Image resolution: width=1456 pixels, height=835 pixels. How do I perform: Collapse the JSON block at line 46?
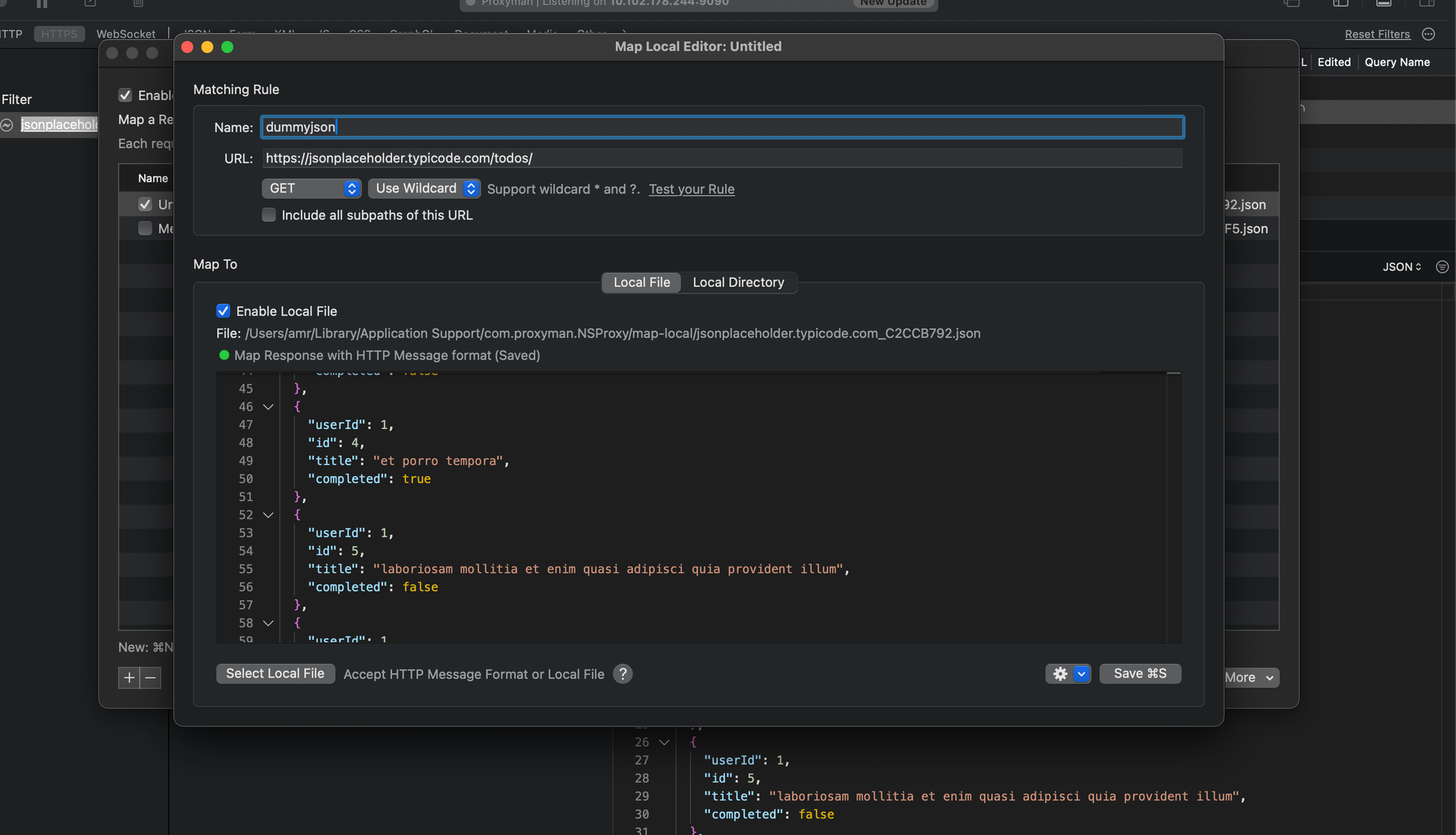[x=268, y=407]
